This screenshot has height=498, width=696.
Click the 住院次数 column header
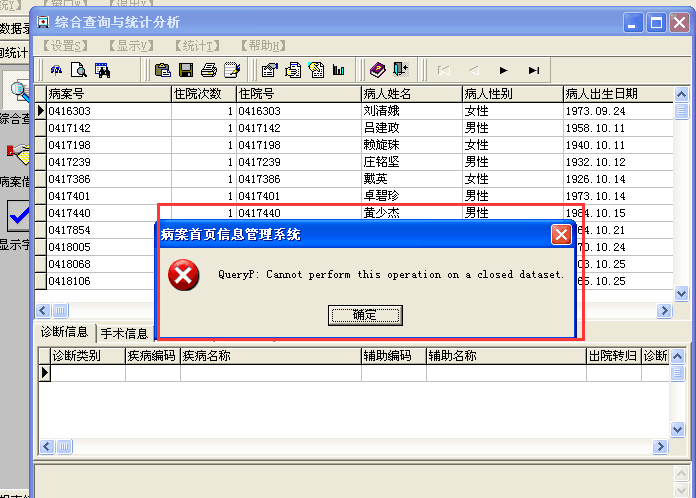coord(204,94)
